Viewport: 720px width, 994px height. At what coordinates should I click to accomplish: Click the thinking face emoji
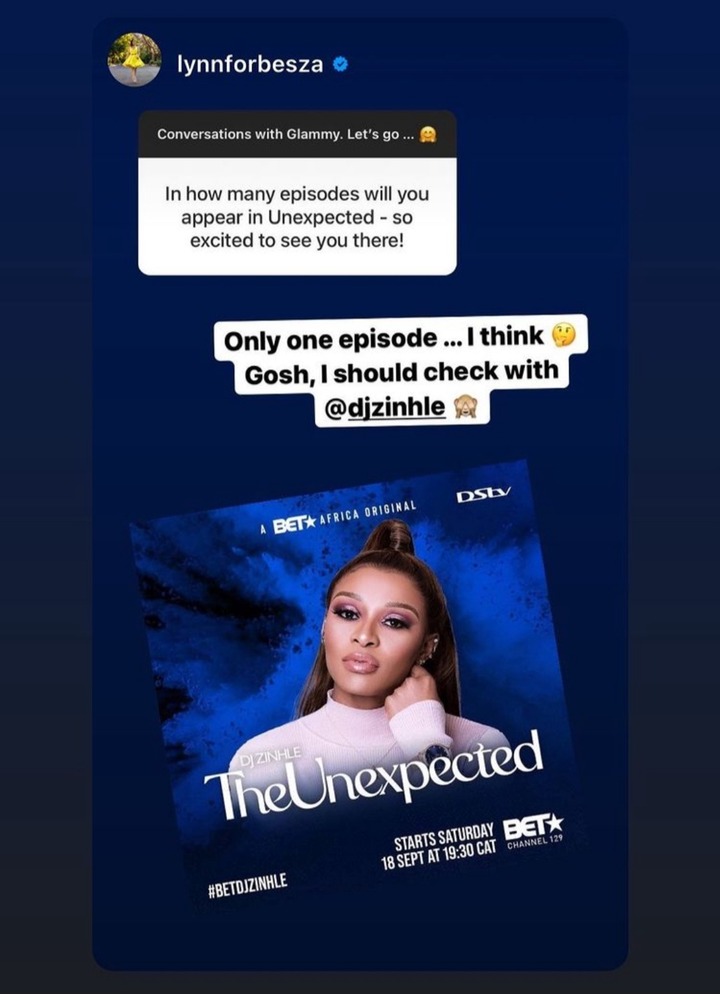[563, 337]
